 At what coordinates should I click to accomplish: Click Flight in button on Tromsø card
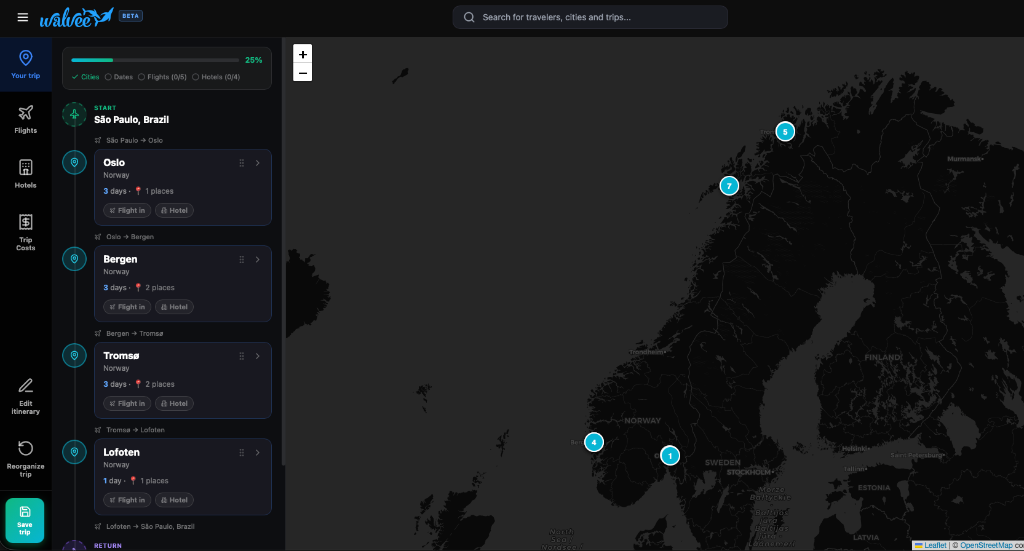pos(127,403)
